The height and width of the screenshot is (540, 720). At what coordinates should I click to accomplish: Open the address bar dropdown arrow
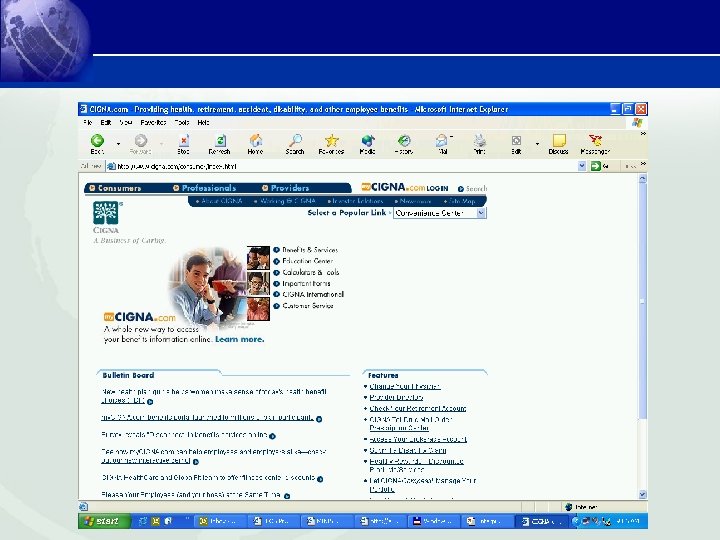click(582, 166)
